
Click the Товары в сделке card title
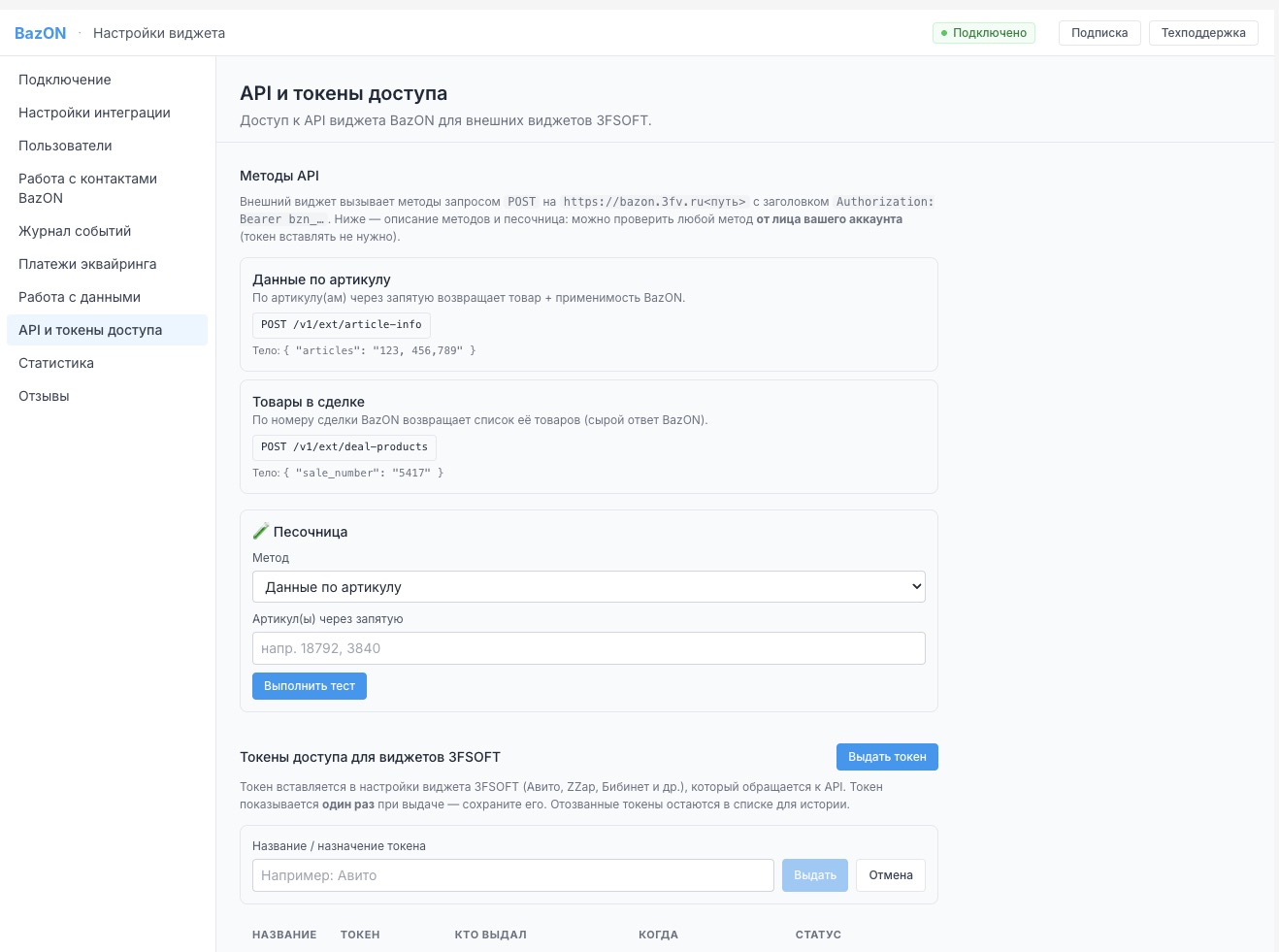[309, 402]
